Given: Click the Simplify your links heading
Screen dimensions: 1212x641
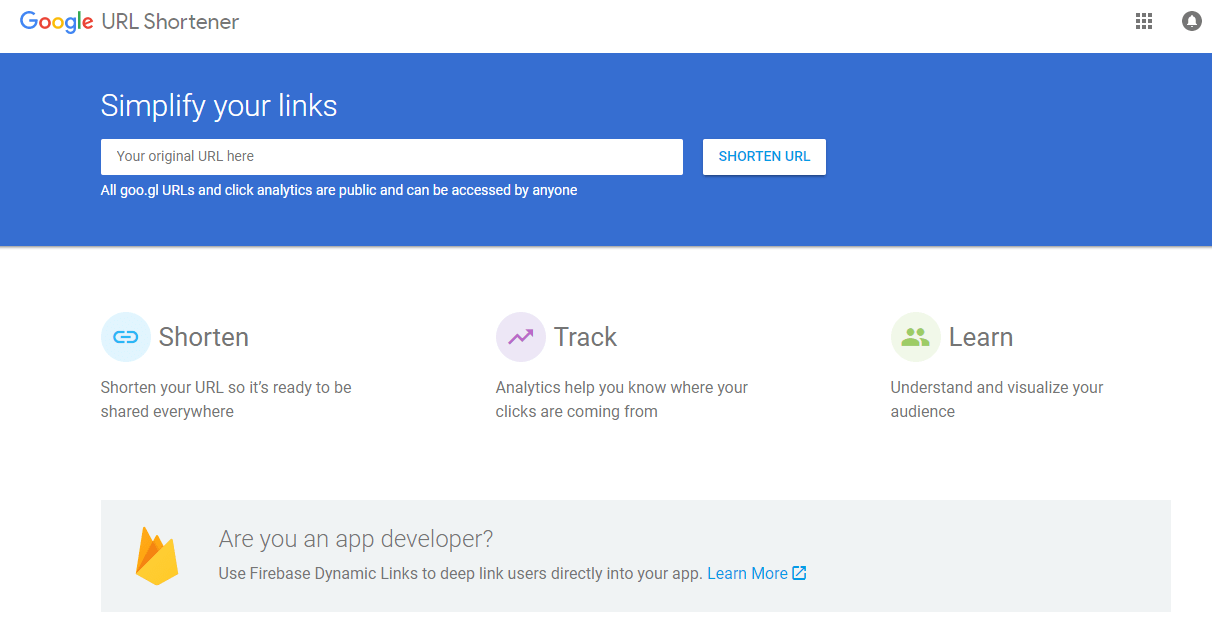Looking at the screenshot, I should 219,106.
